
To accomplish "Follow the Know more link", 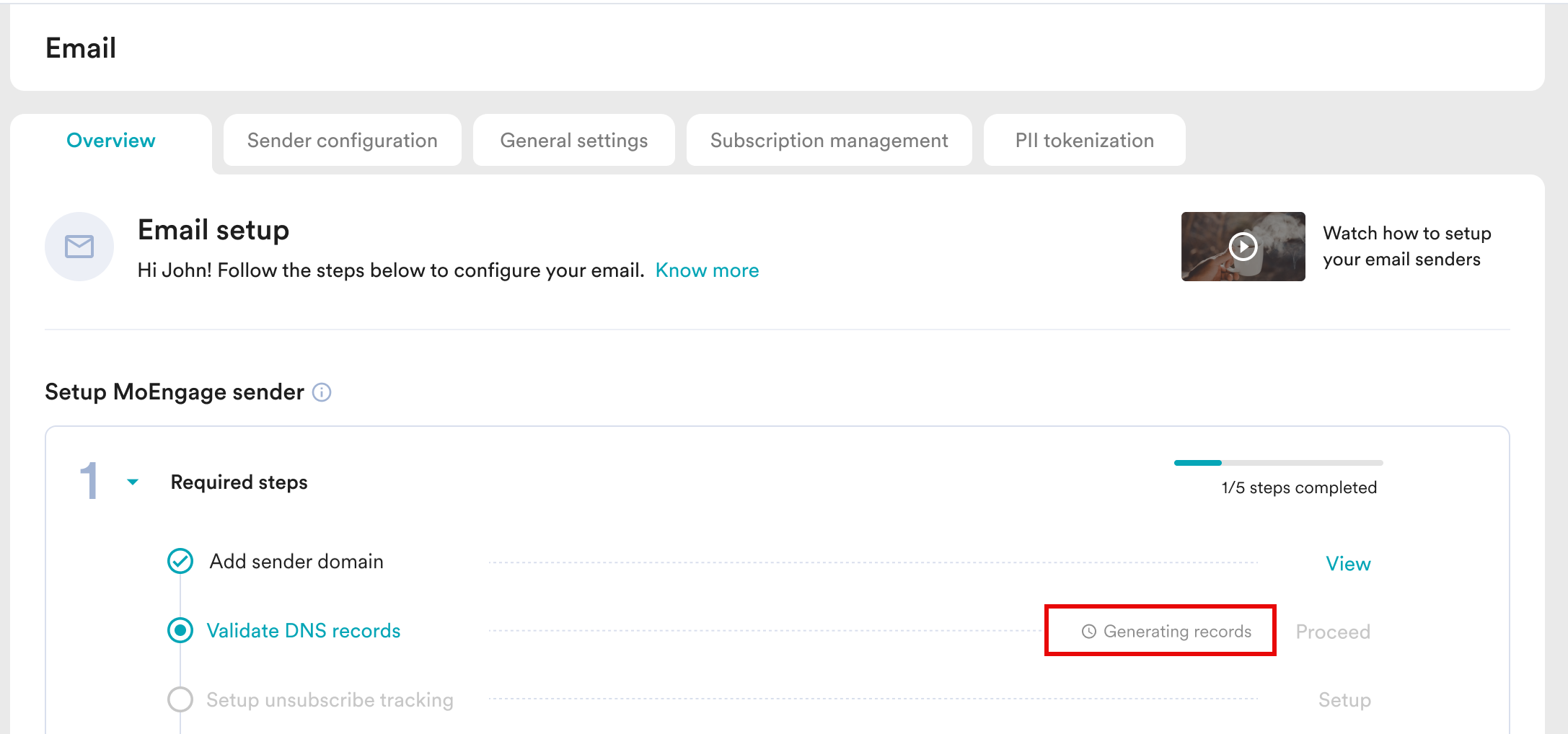I will [707, 270].
